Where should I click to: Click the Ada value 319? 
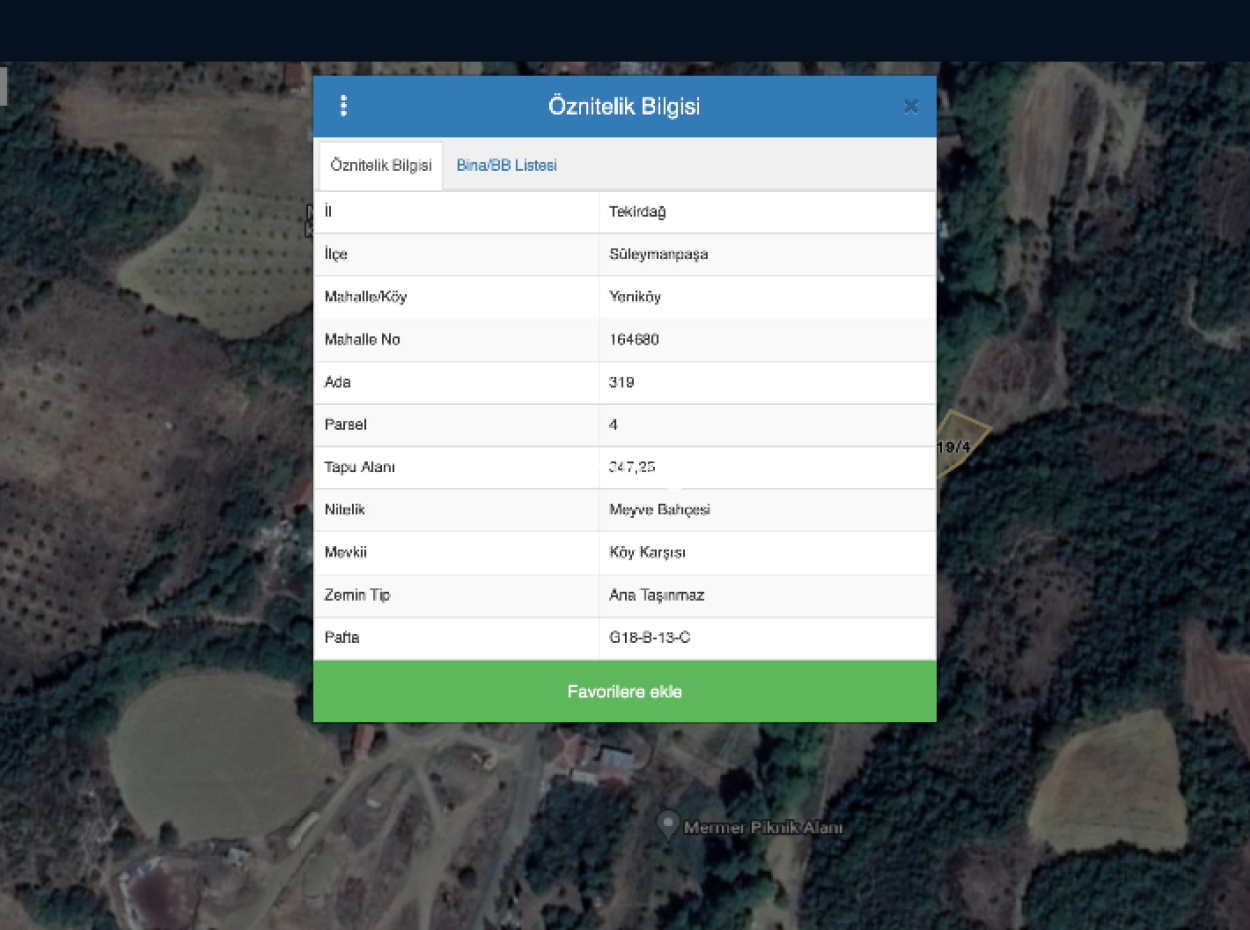click(621, 382)
